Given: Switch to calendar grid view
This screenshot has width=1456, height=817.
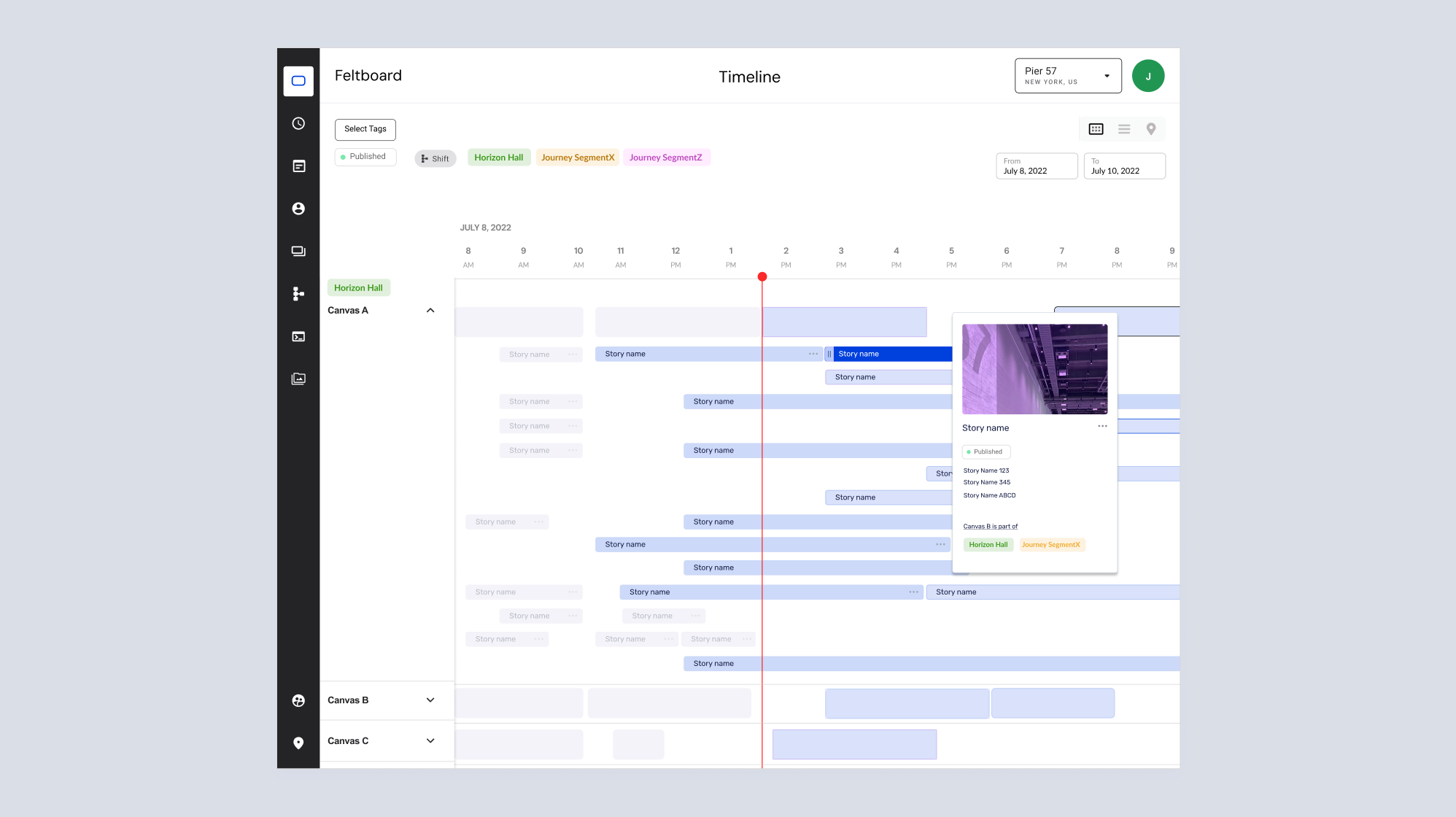Looking at the screenshot, I should [x=1096, y=129].
